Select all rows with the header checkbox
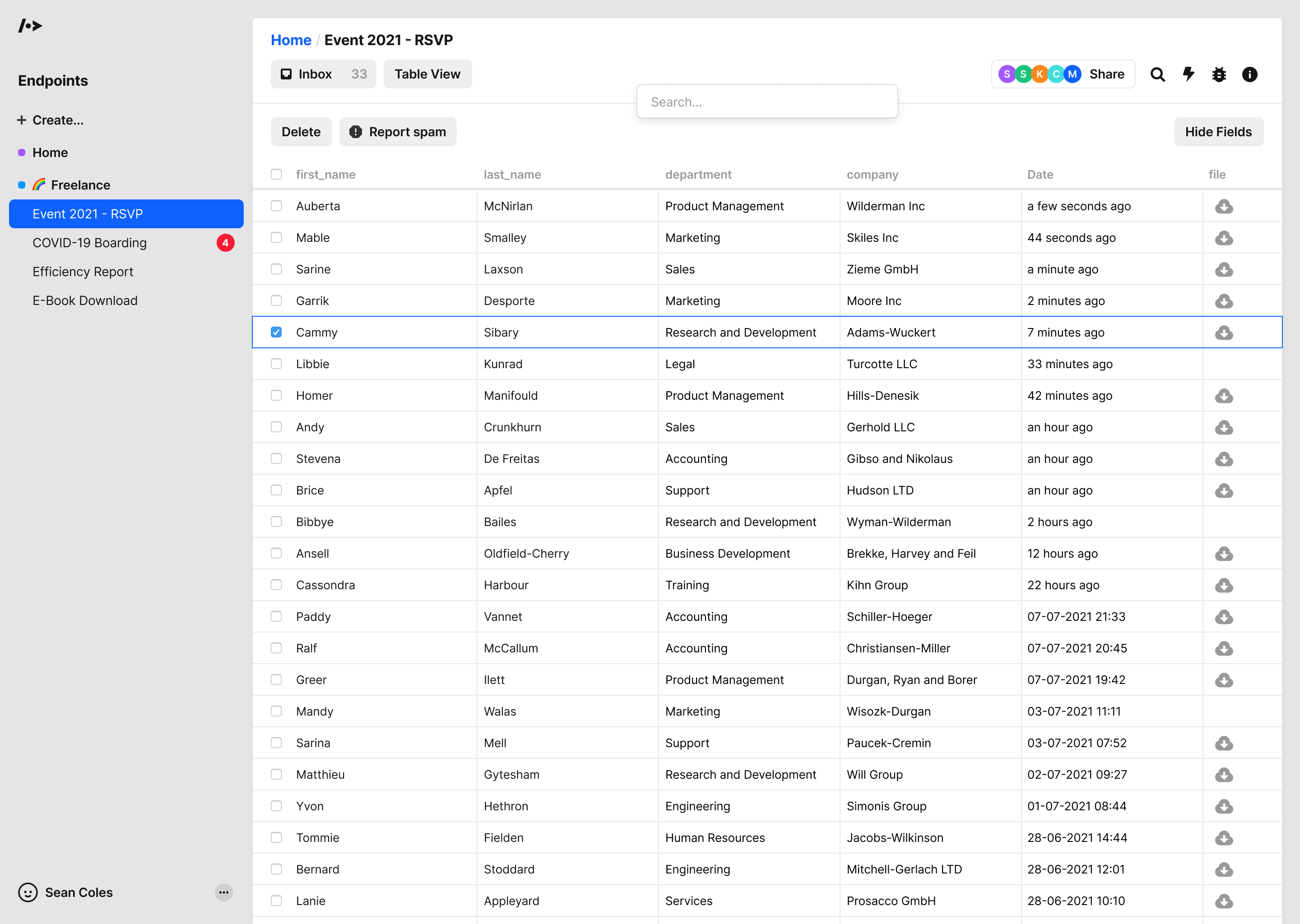The width and height of the screenshot is (1300, 924). click(x=276, y=174)
